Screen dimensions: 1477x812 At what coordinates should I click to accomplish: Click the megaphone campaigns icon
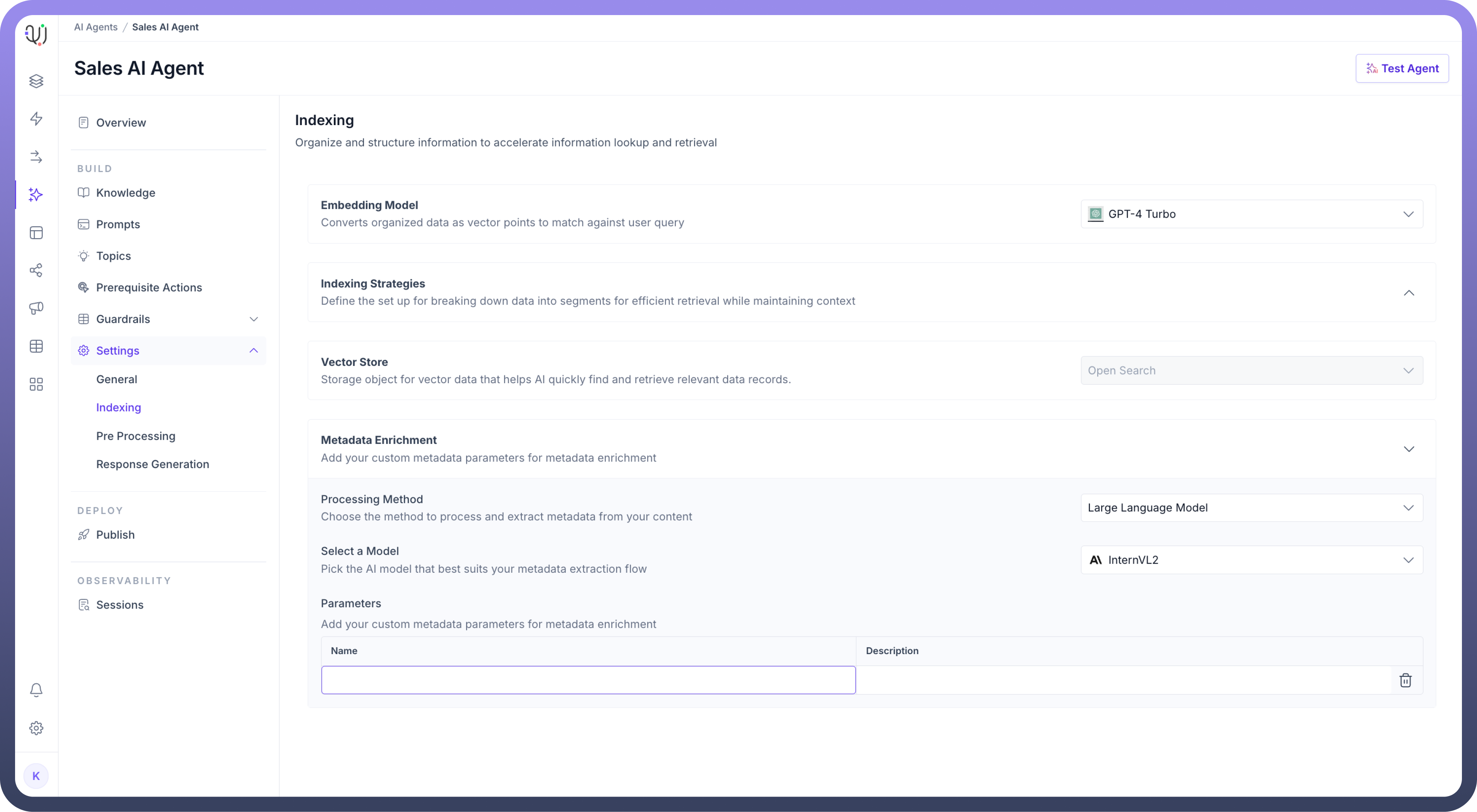pos(36,308)
